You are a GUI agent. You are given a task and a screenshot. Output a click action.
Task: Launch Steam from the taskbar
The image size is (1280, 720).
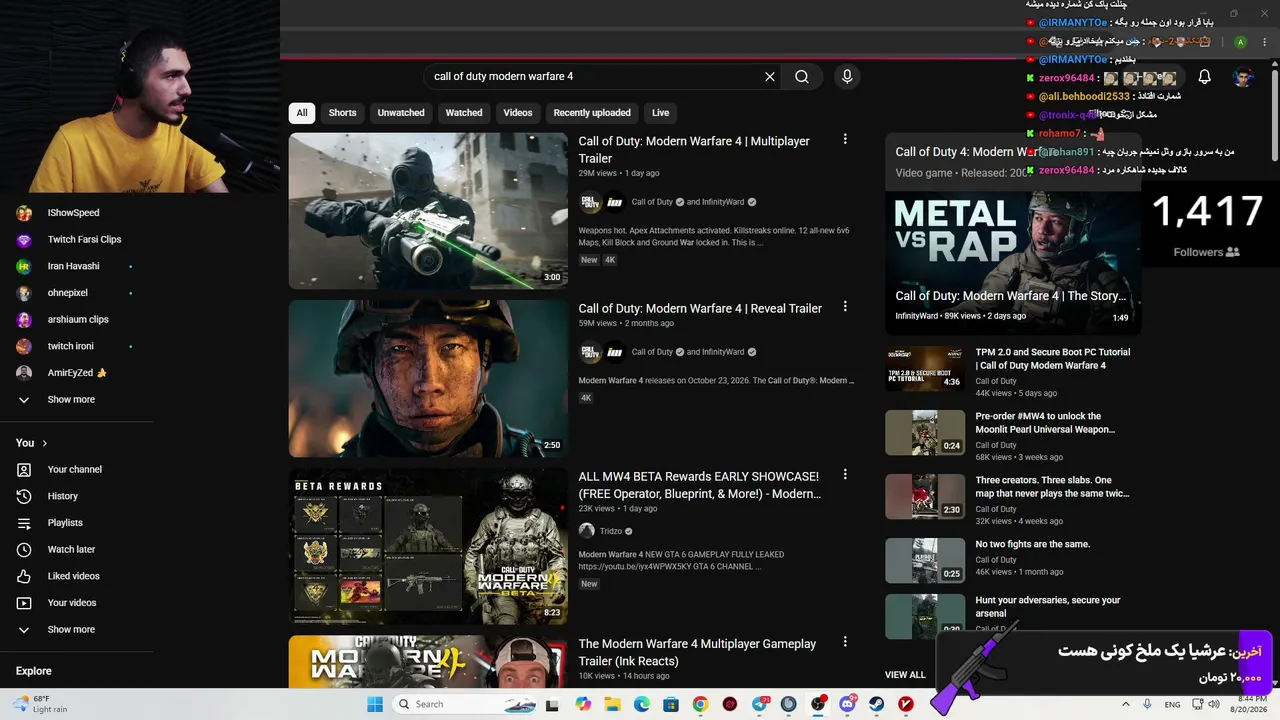pos(877,704)
